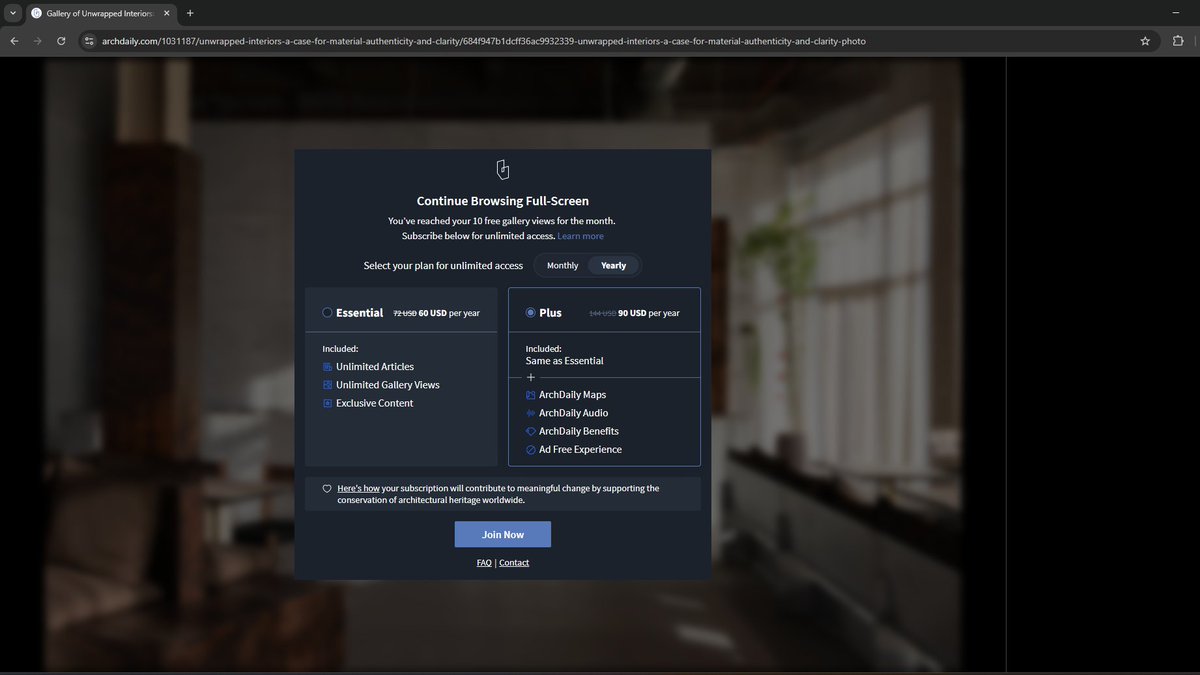Click the ArchDaily Benefits text

579,431
